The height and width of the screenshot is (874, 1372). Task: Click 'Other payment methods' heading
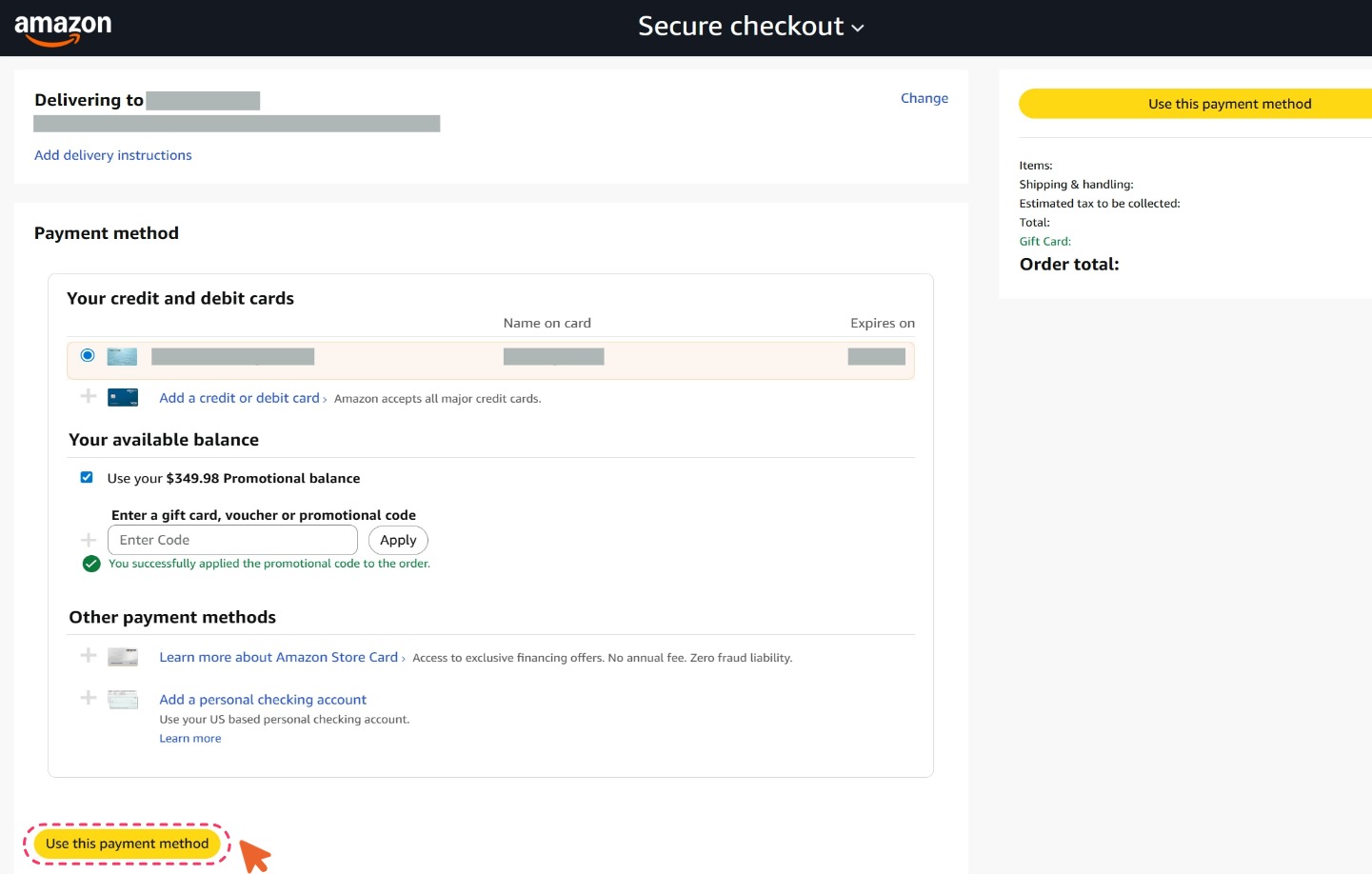172,617
